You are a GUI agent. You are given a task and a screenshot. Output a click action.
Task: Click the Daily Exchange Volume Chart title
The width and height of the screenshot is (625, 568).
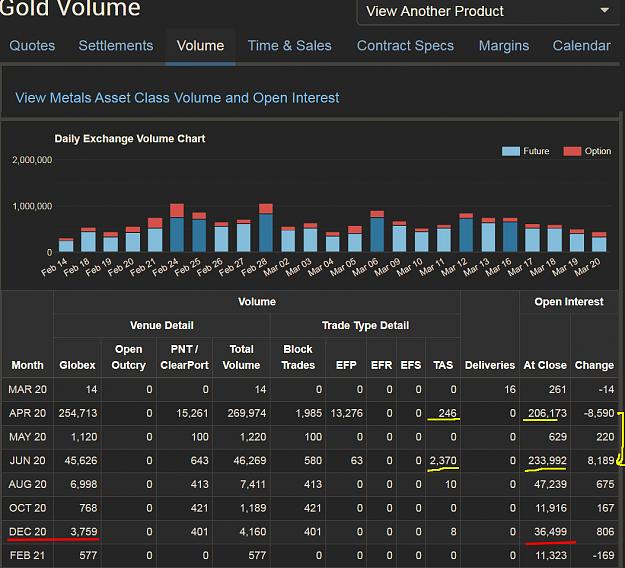[x=130, y=139]
